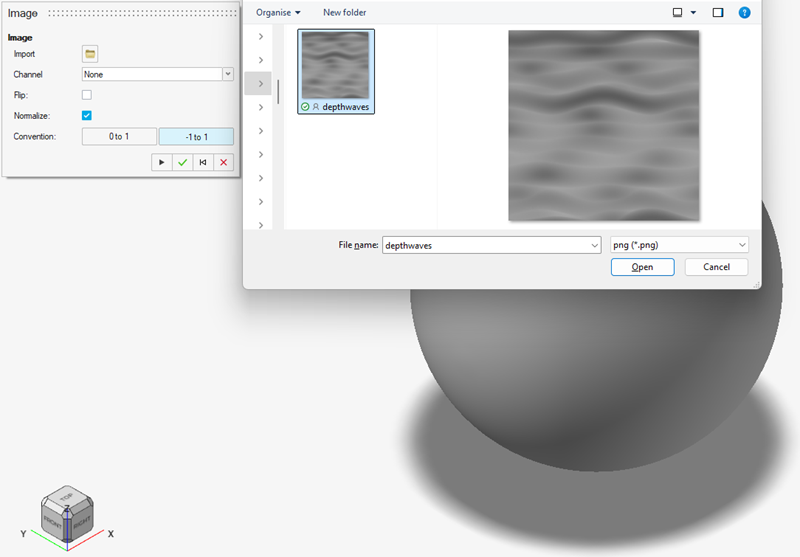The height and width of the screenshot is (557, 800).
Task: Select the 0 to 1 convention
Action: [x=119, y=137]
